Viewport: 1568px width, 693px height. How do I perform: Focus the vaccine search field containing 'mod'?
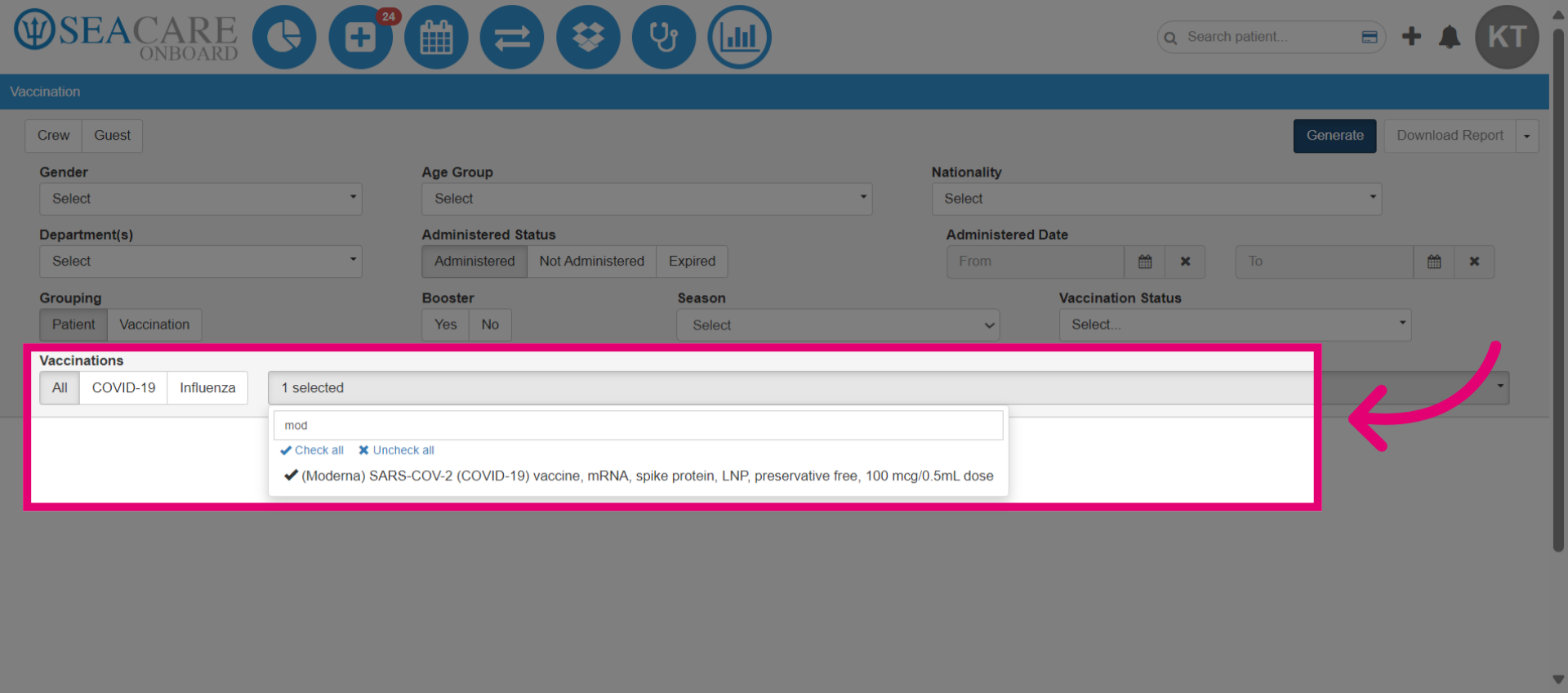tap(638, 425)
